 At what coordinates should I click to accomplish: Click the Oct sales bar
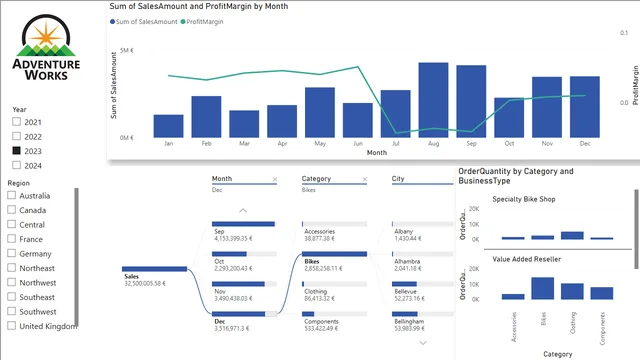coord(509,118)
